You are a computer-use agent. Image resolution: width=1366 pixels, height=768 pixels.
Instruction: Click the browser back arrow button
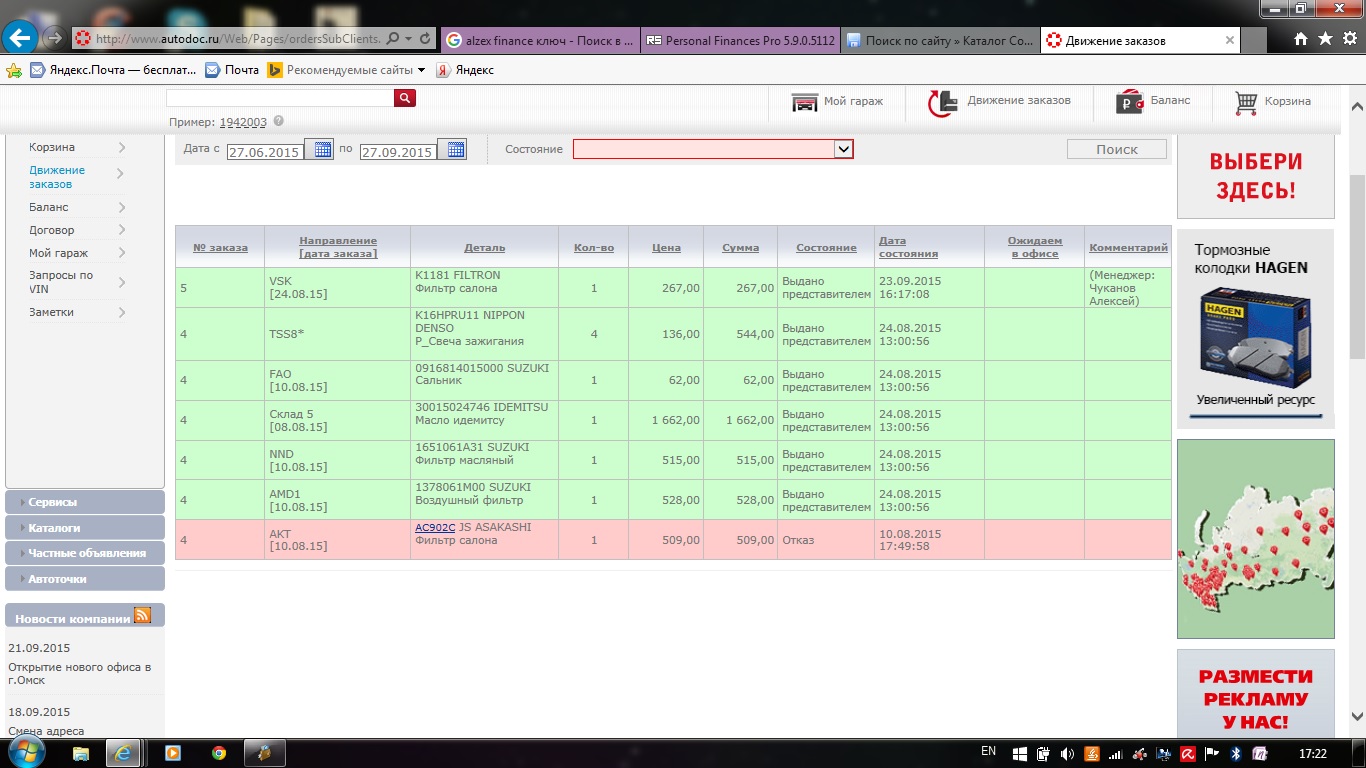[x=20, y=38]
